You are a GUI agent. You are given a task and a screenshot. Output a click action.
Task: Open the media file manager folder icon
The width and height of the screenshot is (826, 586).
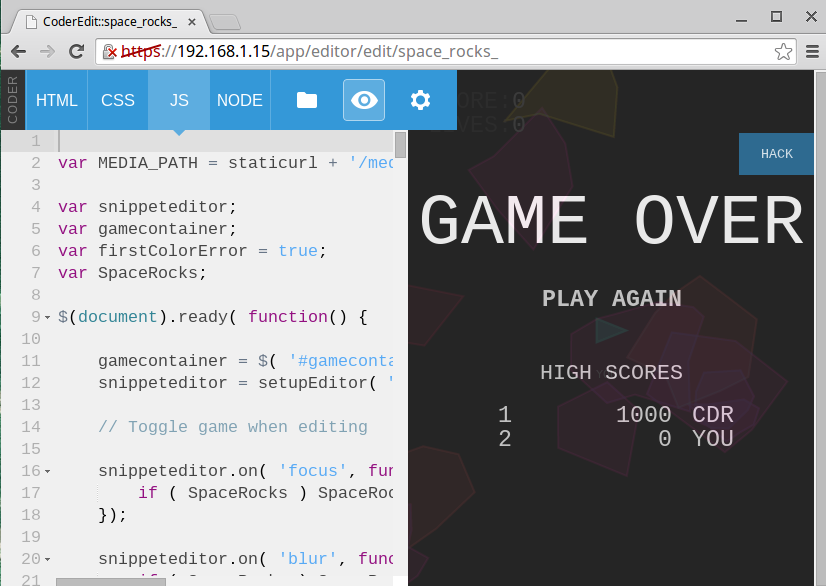[x=306, y=100]
